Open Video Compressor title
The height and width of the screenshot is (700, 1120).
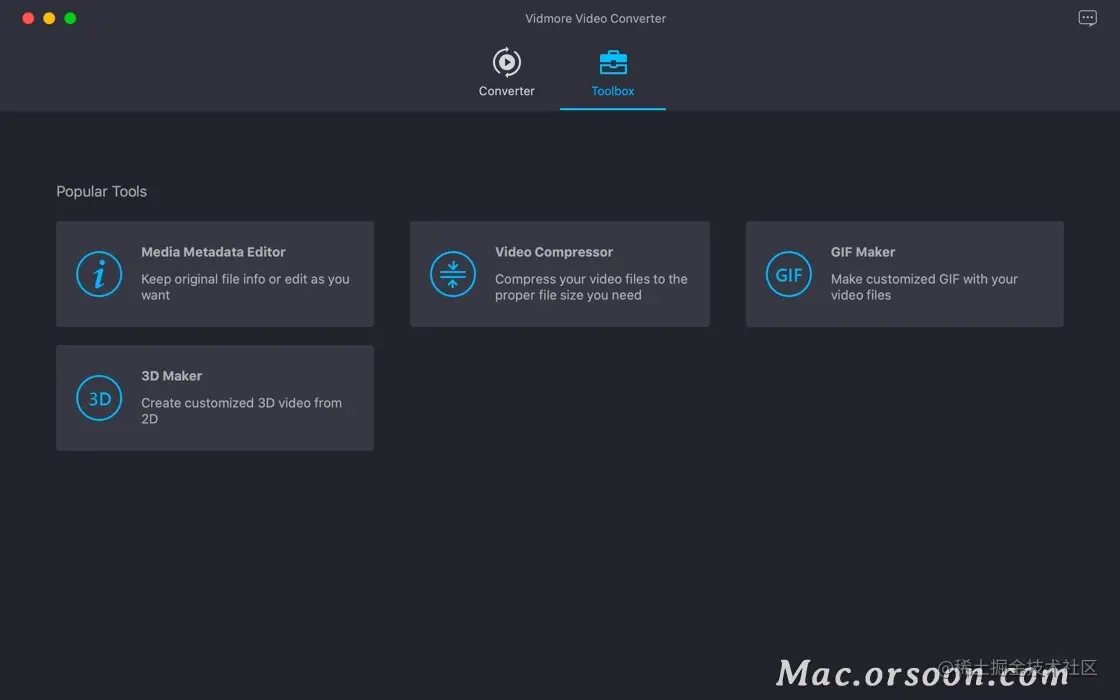pyautogui.click(x=554, y=252)
